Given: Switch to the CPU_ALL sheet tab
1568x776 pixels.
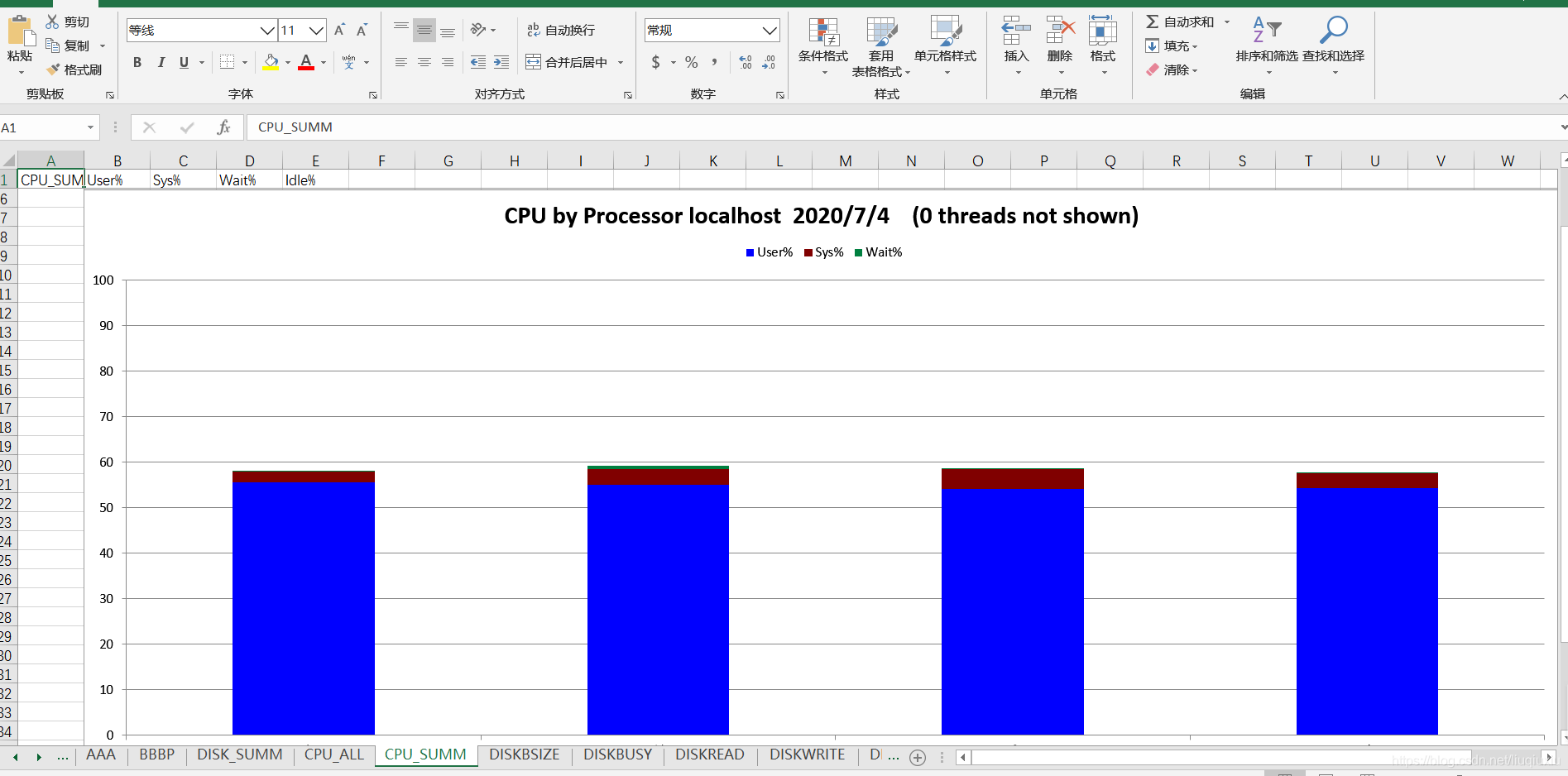Looking at the screenshot, I should [334, 754].
